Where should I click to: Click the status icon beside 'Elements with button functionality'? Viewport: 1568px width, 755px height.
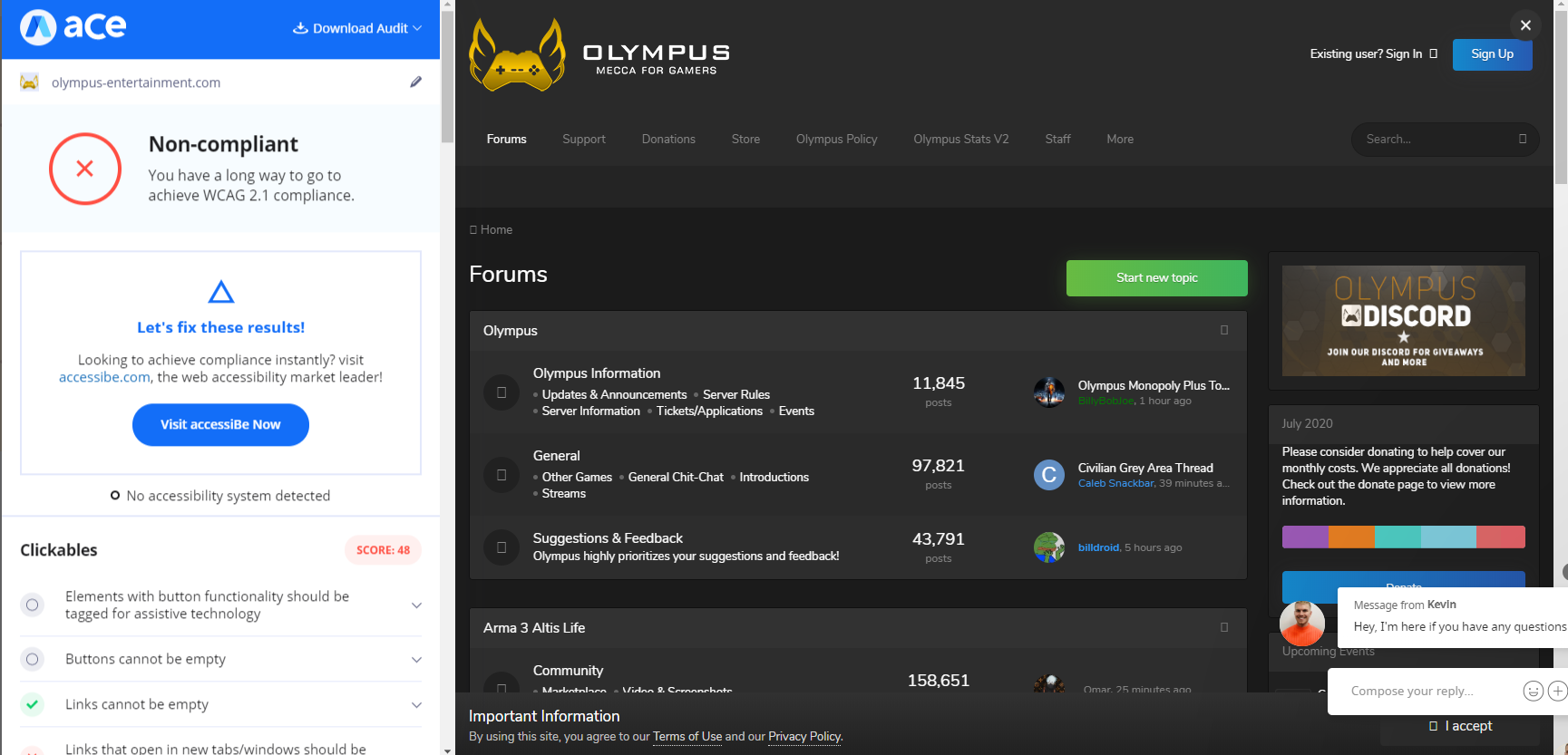pyautogui.click(x=33, y=605)
